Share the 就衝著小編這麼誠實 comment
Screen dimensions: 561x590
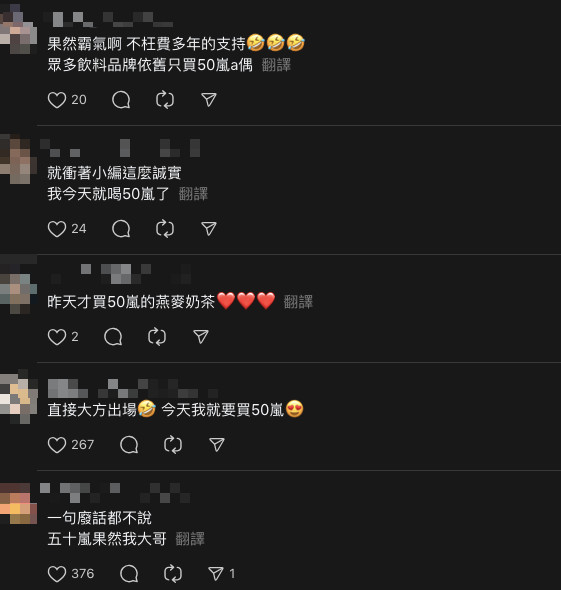[209, 229]
